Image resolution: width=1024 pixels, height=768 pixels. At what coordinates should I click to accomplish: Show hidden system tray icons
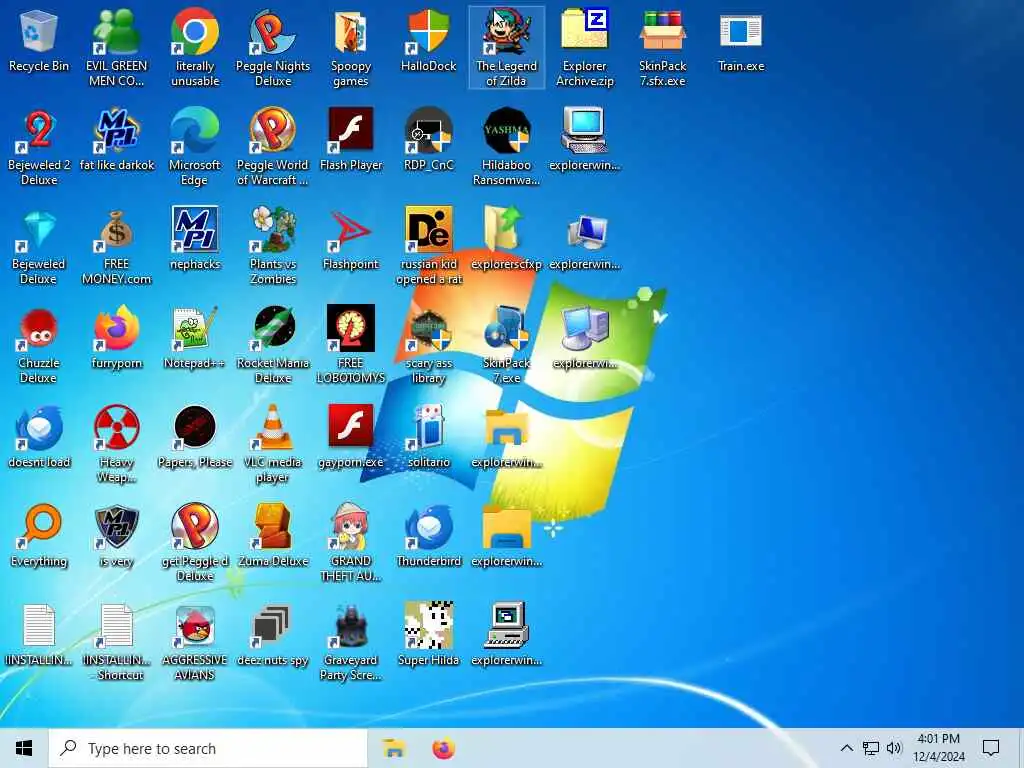pos(846,748)
